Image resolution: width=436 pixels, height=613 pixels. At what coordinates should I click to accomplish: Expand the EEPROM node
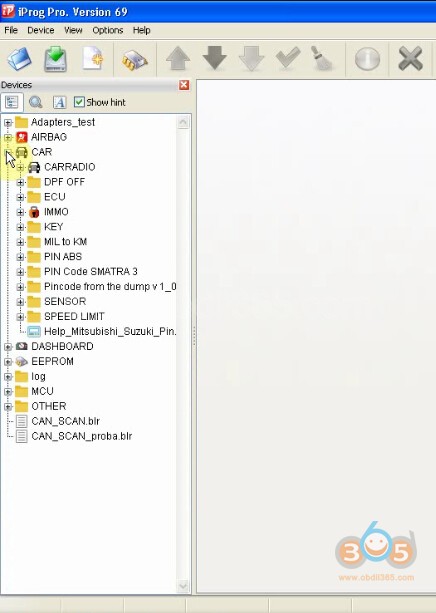point(8,362)
